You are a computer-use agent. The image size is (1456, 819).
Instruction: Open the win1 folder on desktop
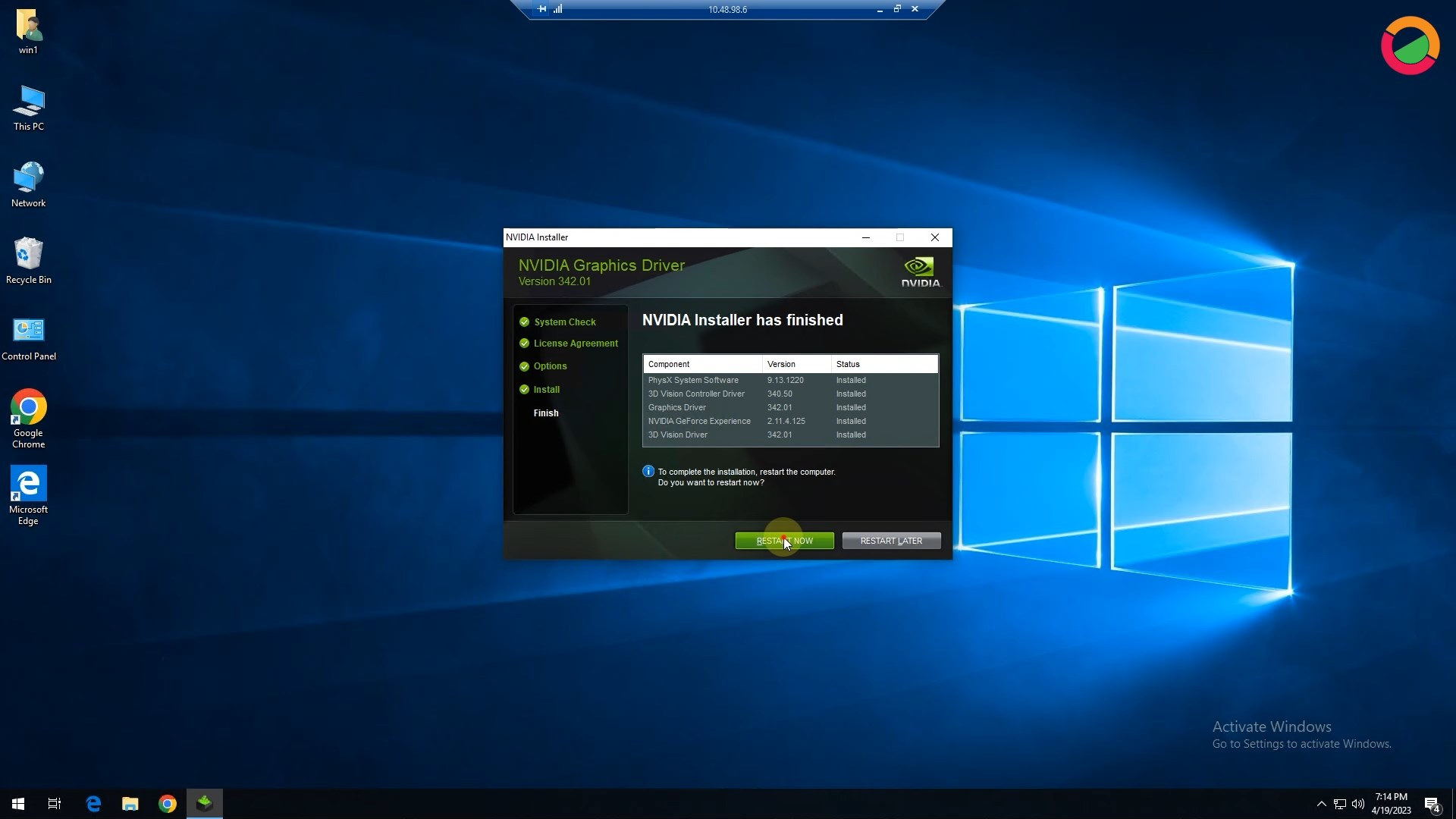point(28,32)
